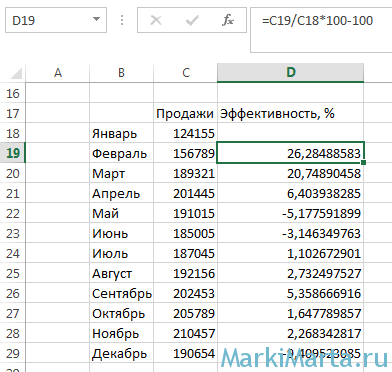Select cell with 5,358666916

pyautogui.click(x=291, y=293)
